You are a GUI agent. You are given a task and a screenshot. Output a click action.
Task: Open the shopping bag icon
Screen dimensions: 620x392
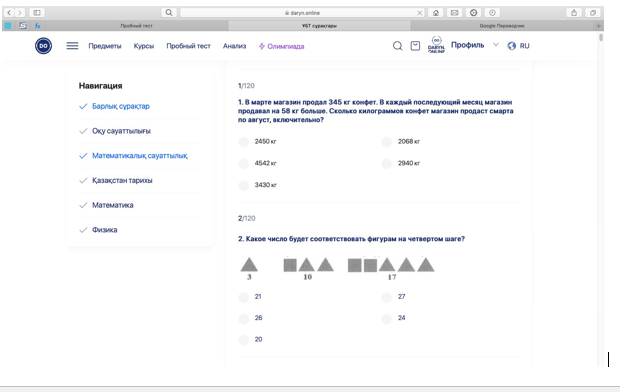[415, 46]
